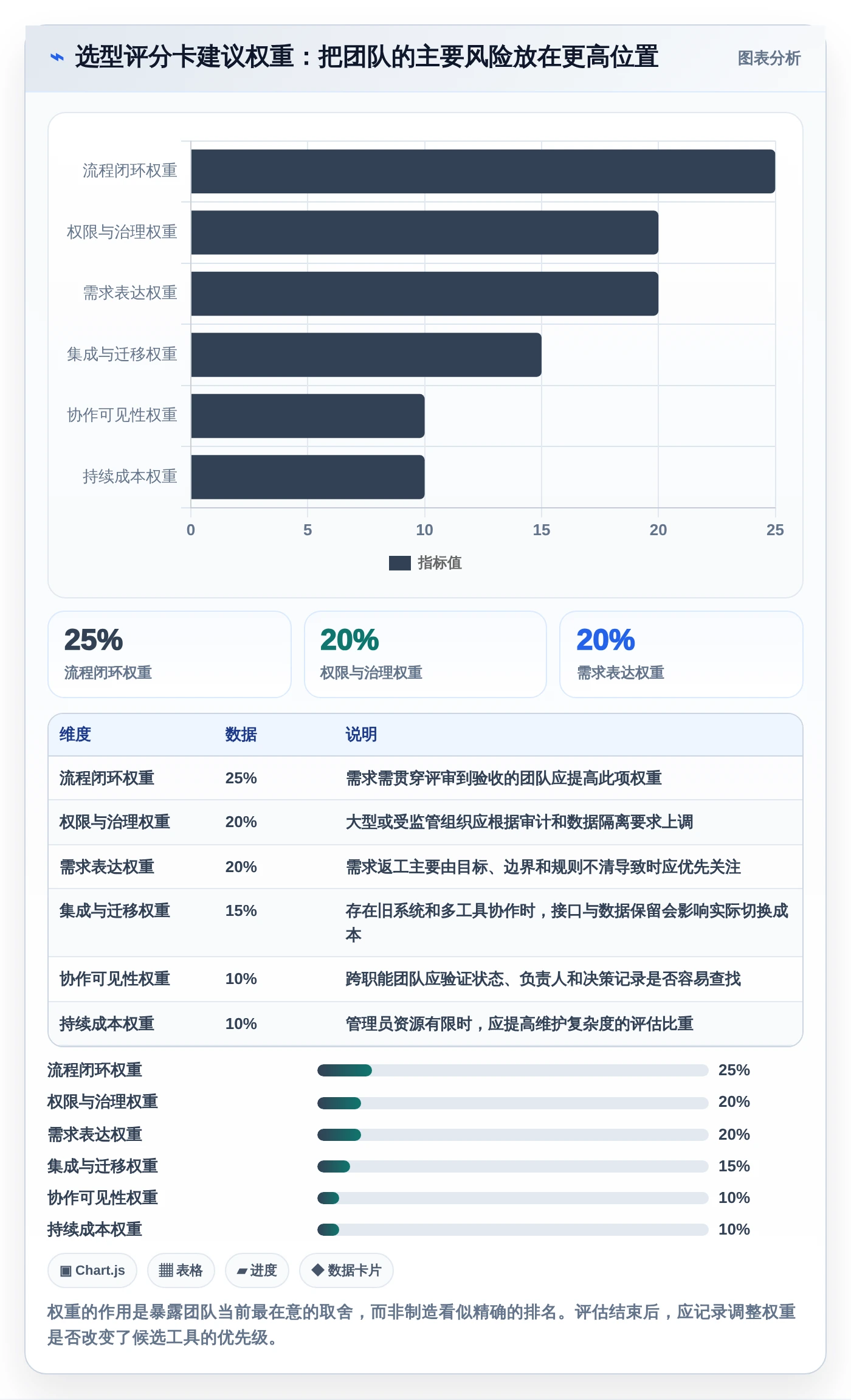Click the footer paragraph starting 权重的作用是
Image resolution: width=851 pixels, height=1400 pixels.
[x=421, y=1325]
